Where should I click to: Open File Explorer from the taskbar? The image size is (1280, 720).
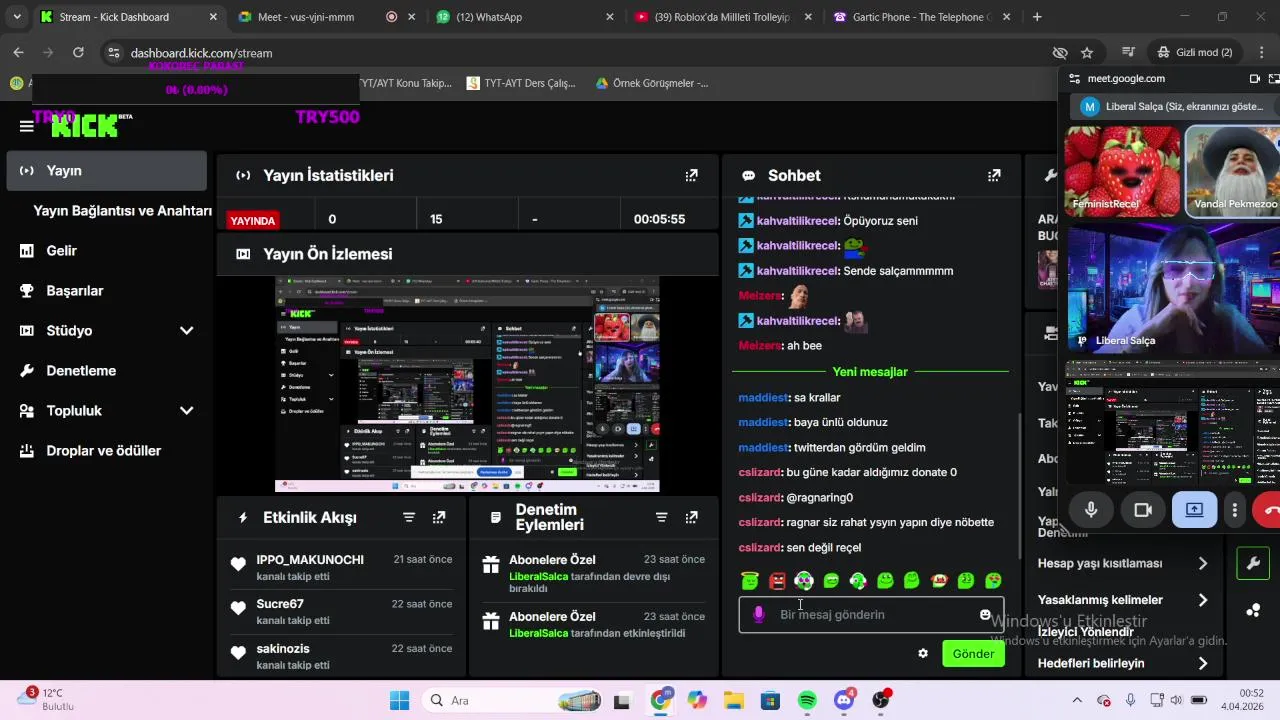pyautogui.click(x=733, y=700)
